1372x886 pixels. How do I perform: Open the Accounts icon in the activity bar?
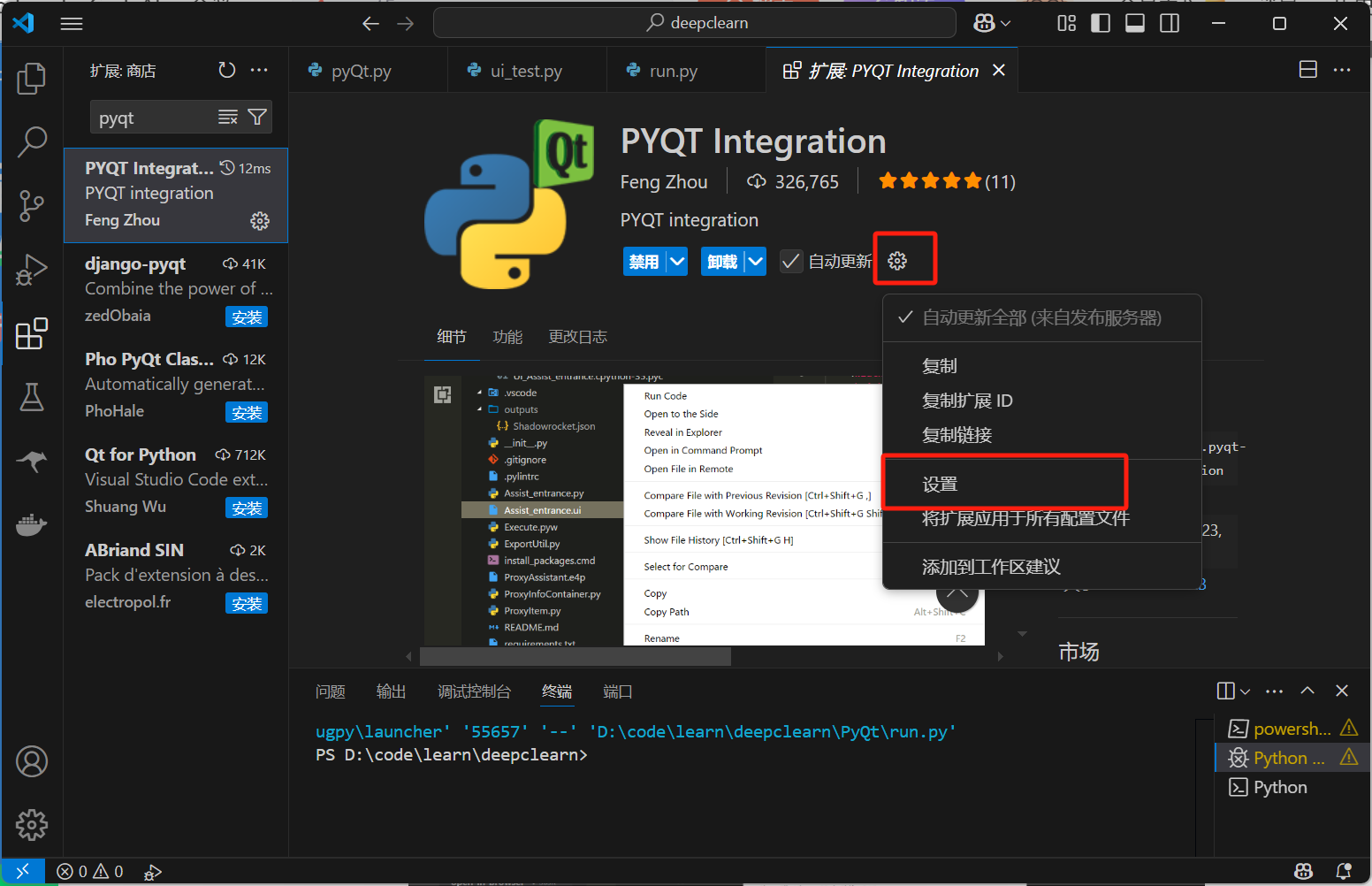(32, 760)
